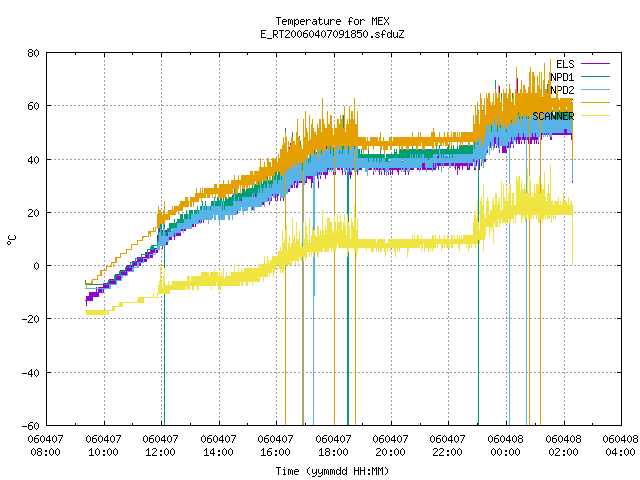The image size is (640, 480).
Task: Click the 060407 date label above 08:00
Action: point(46,439)
